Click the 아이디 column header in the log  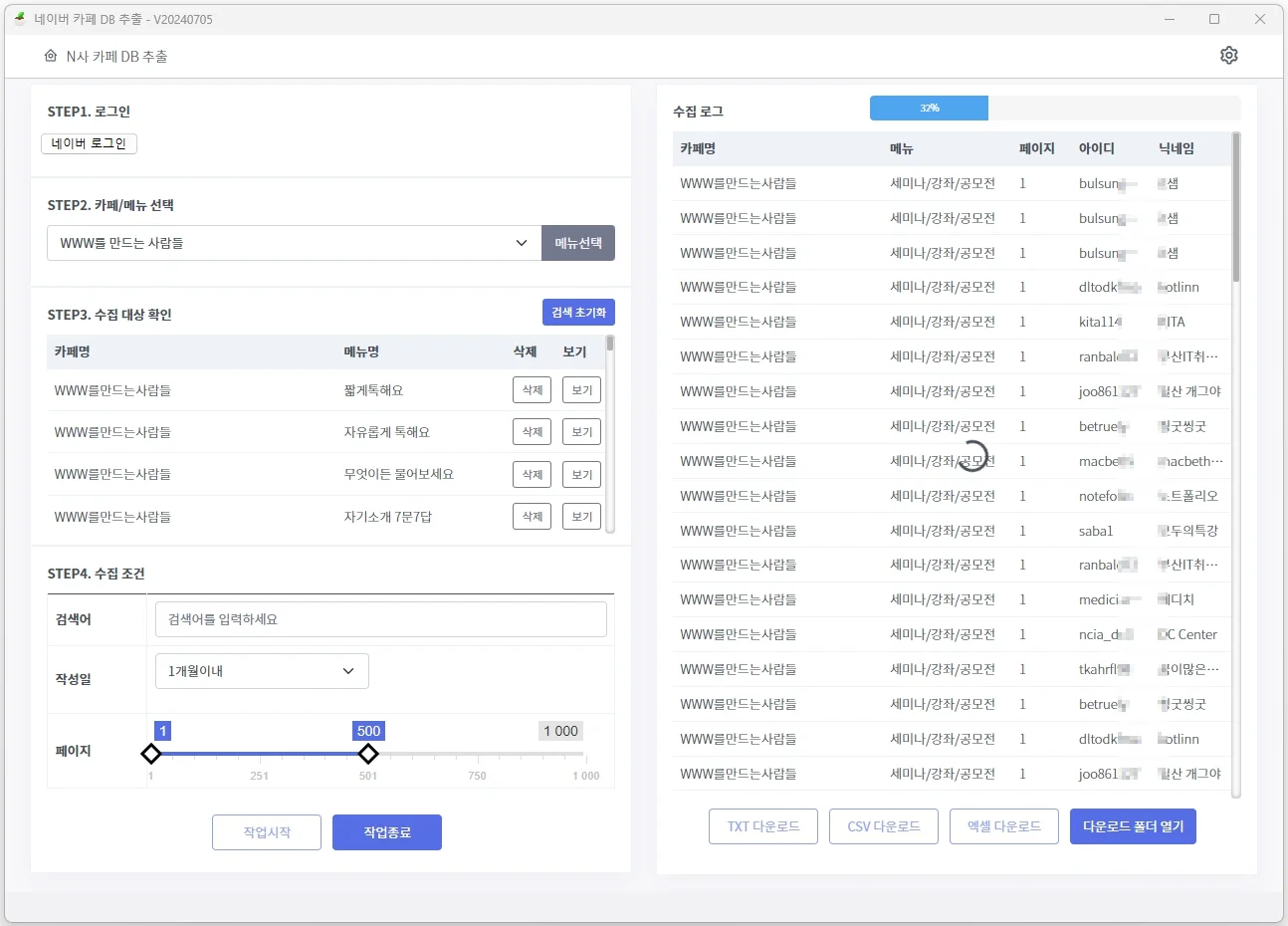point(1097,148)
